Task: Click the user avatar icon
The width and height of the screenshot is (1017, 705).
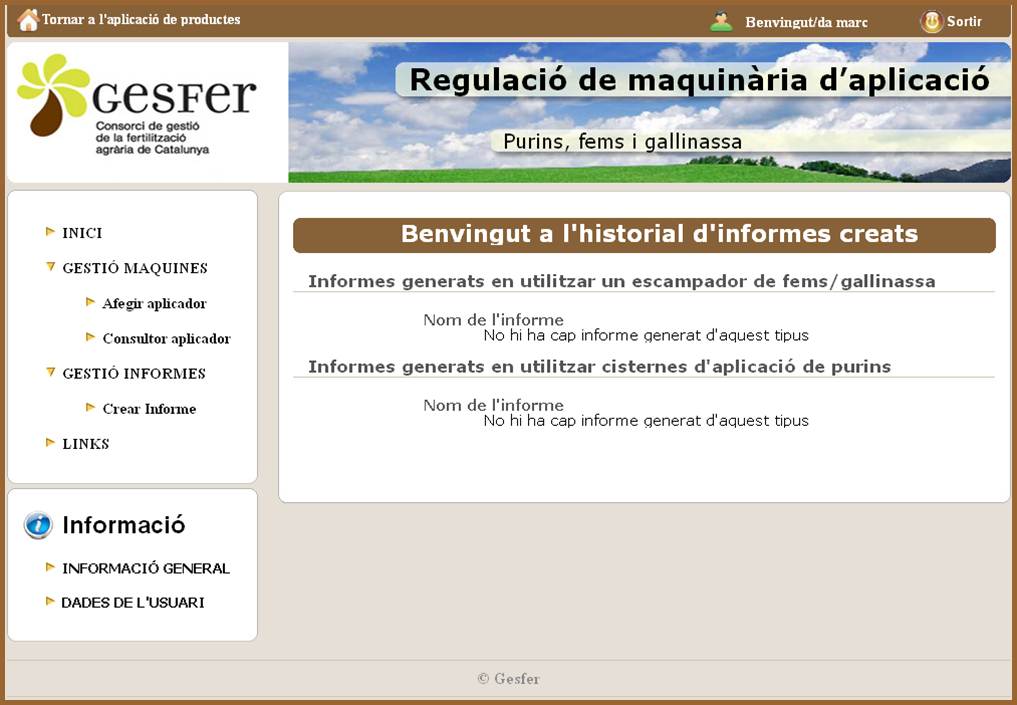Action: (721, 21)
